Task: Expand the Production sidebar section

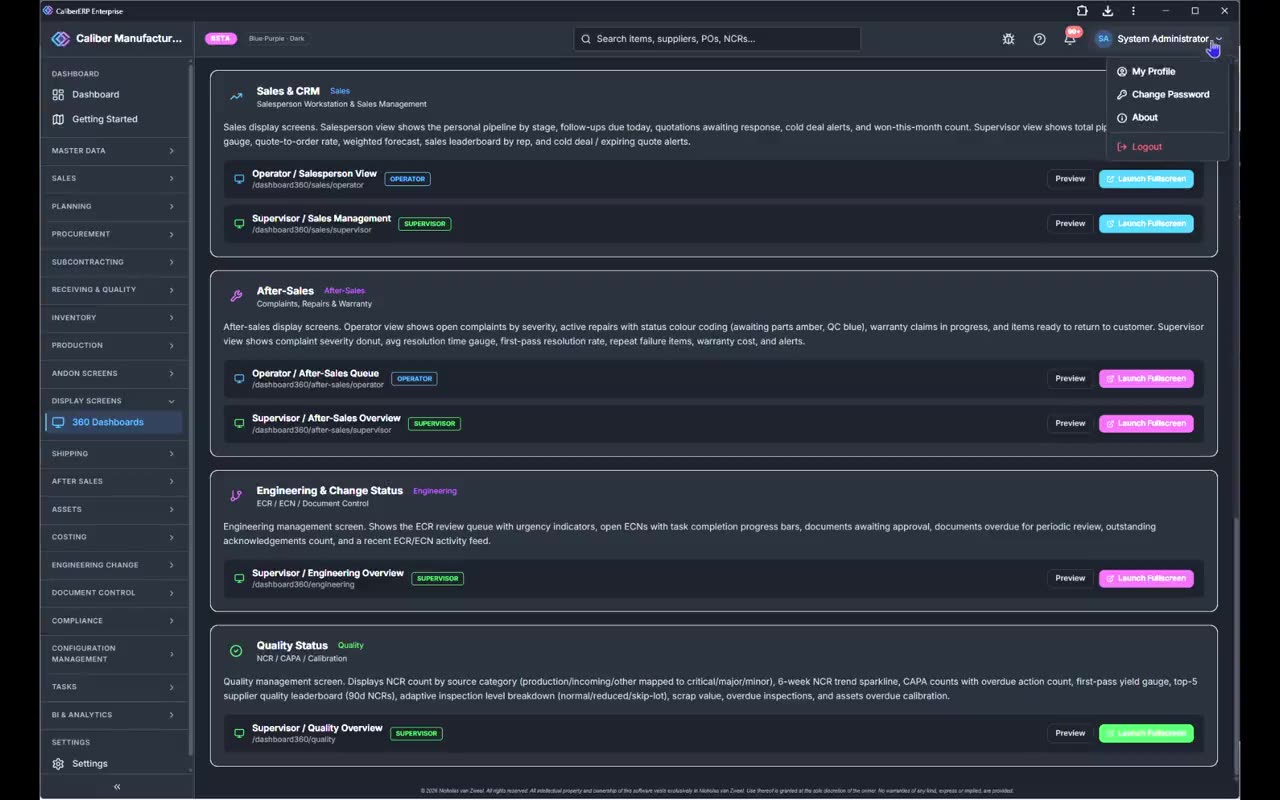Action: pyautogui.click(x=113, y=346)
